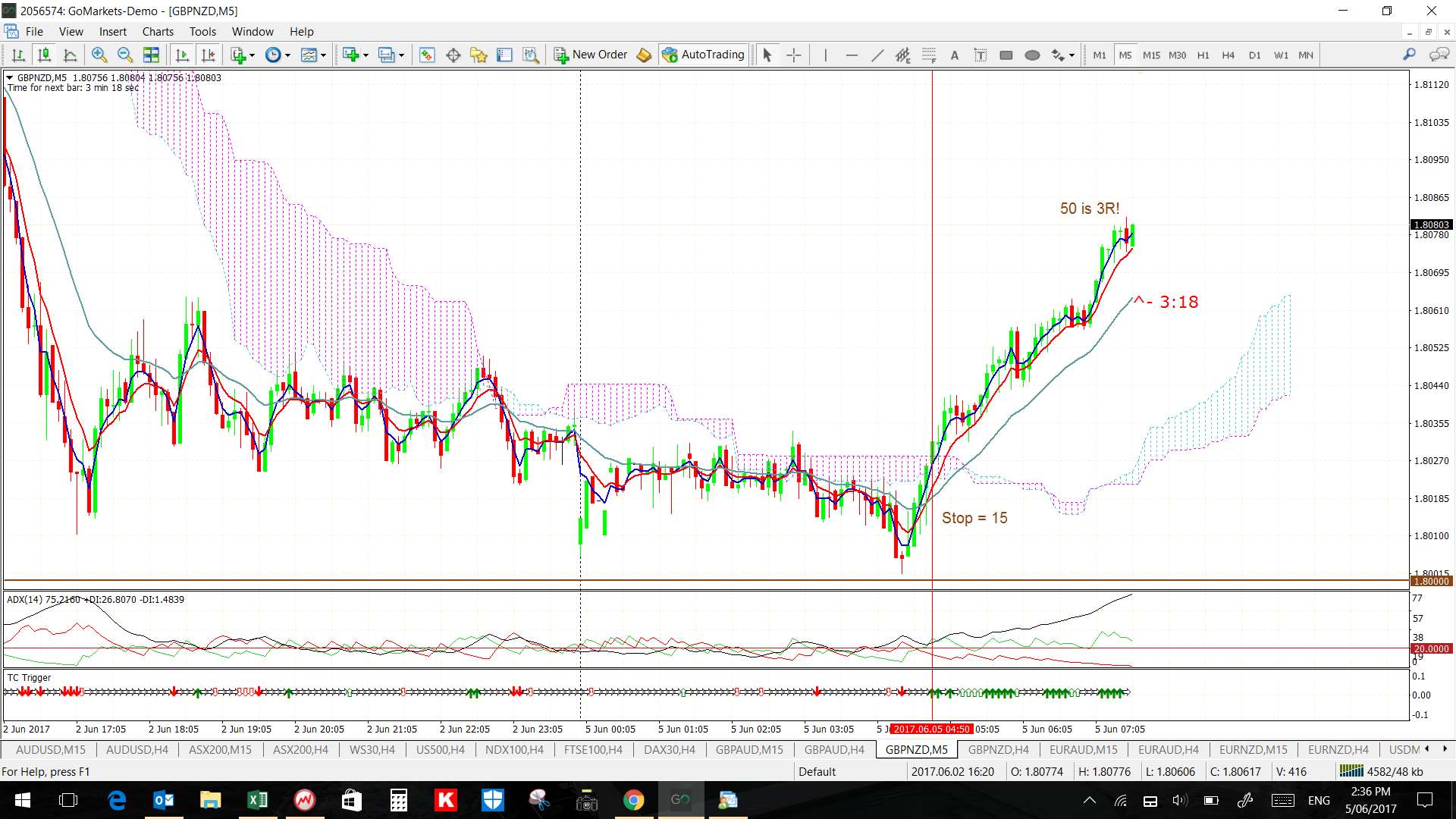The width and height of the screenshot is (1456, 819).
Task: Open the Strategy Tester icon
Action: pos(531,55)
